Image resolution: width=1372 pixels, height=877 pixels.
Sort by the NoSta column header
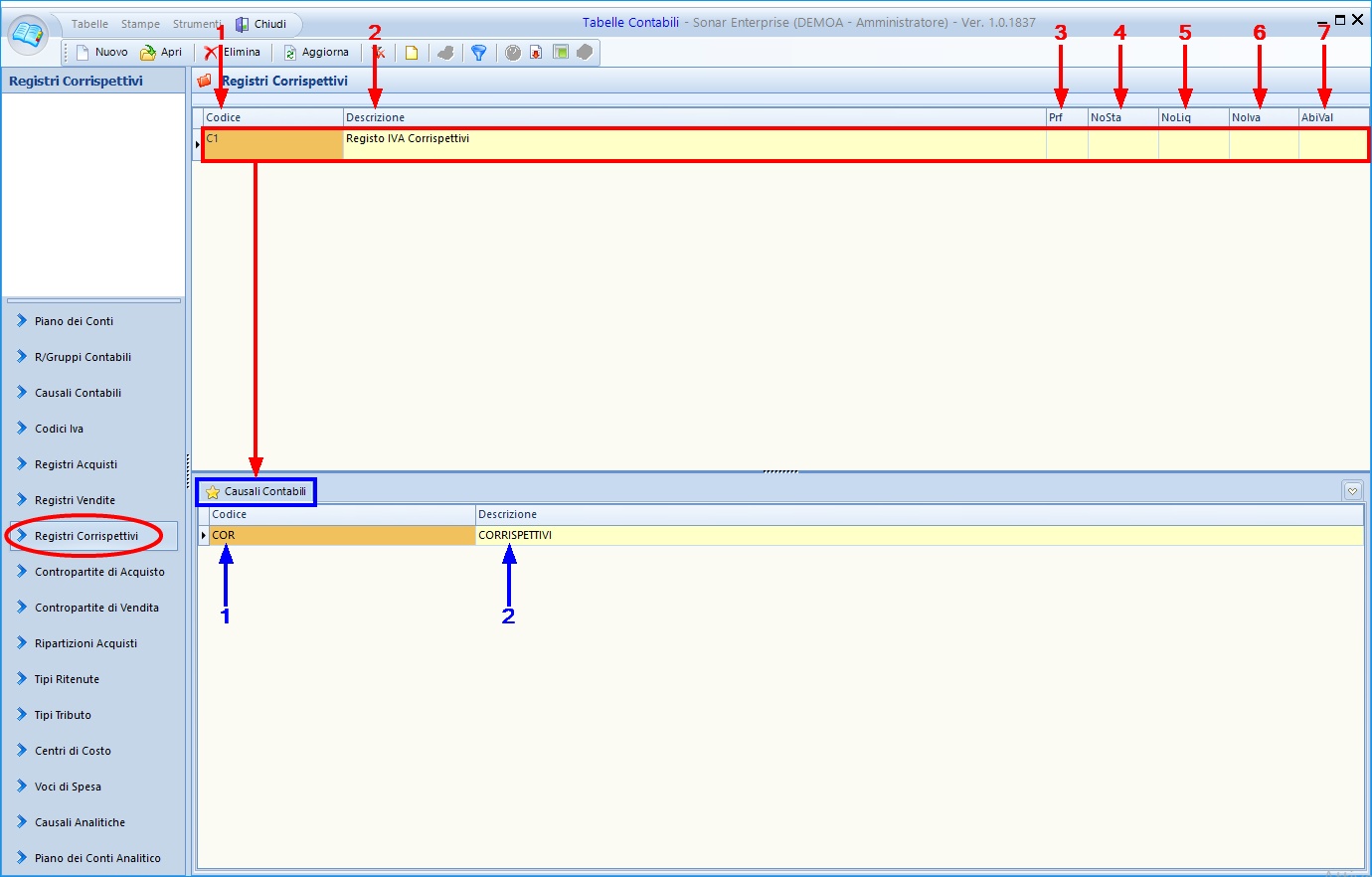pos(1121,117)
